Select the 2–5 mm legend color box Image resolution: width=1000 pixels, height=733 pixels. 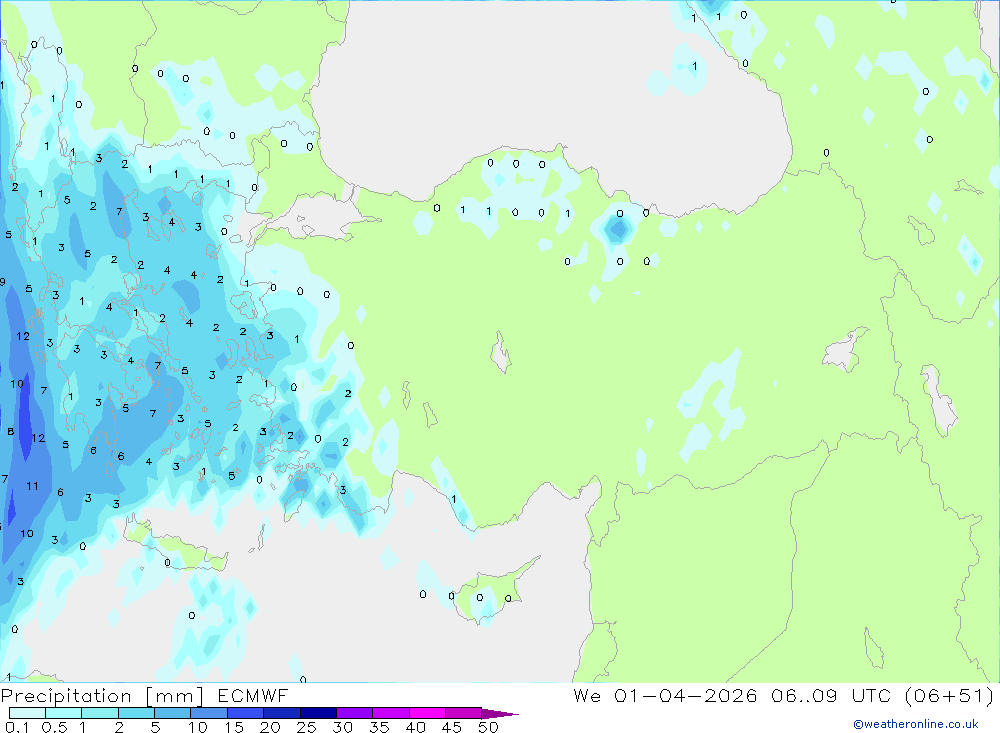136,713
